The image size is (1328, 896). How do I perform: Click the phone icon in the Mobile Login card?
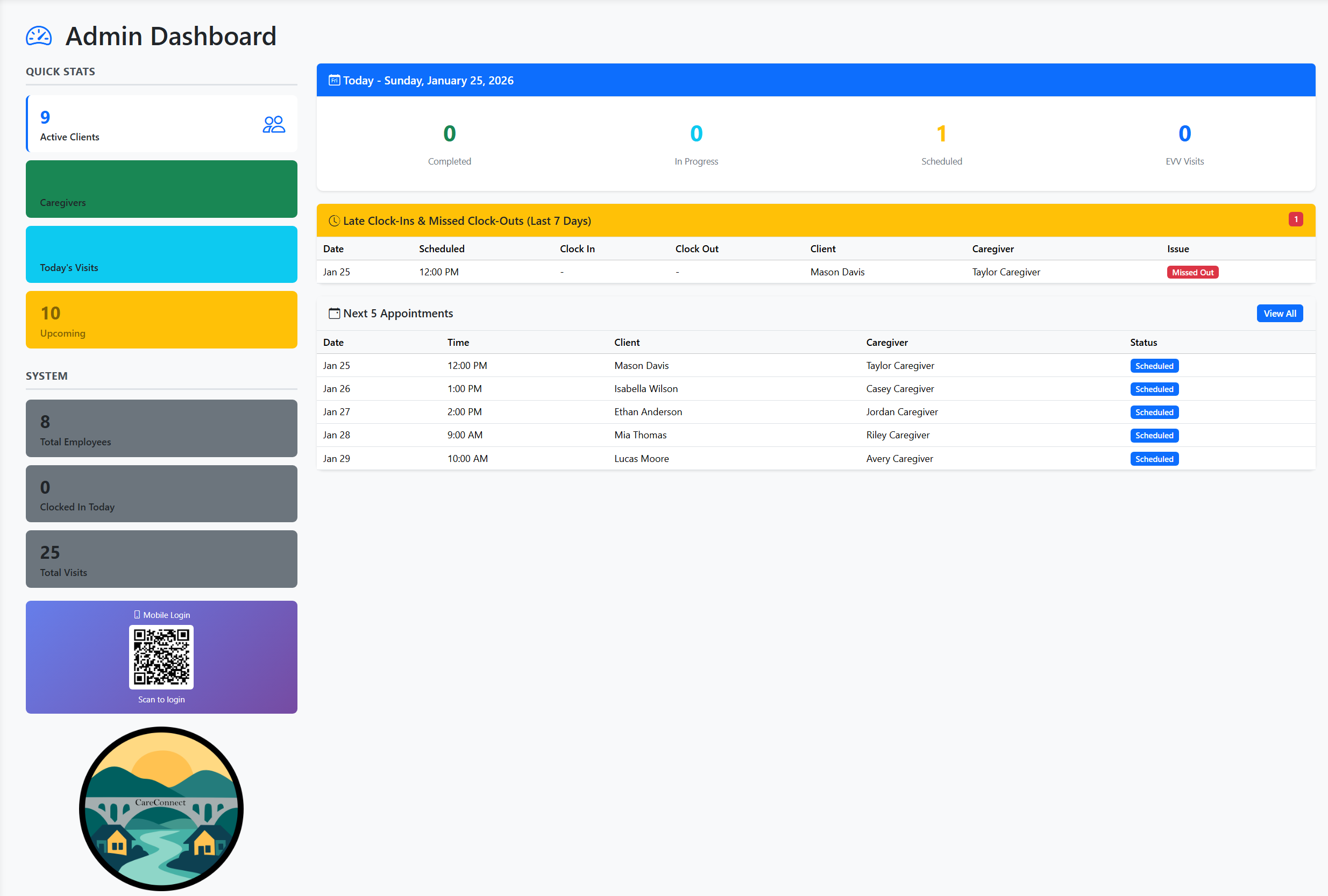coord(137,614)
